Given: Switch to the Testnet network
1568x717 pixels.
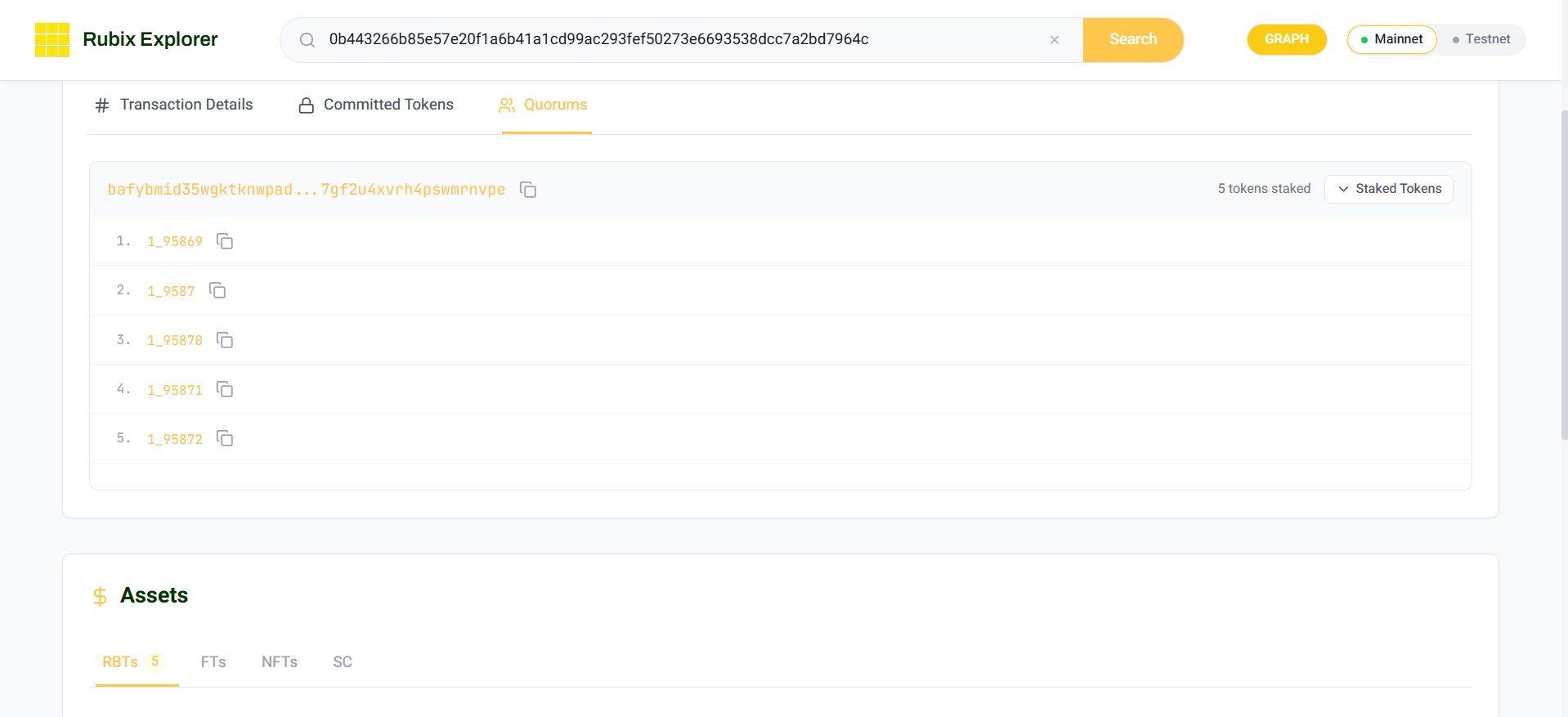Looking at the screenshot, I should pos(1481,39).
